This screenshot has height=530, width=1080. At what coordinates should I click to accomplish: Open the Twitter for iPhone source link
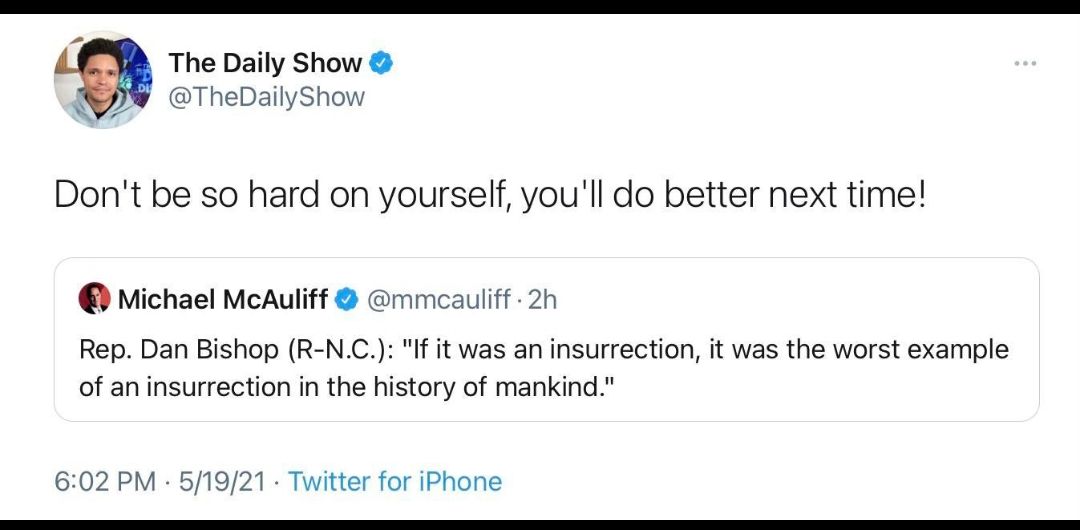click(395, 482)
